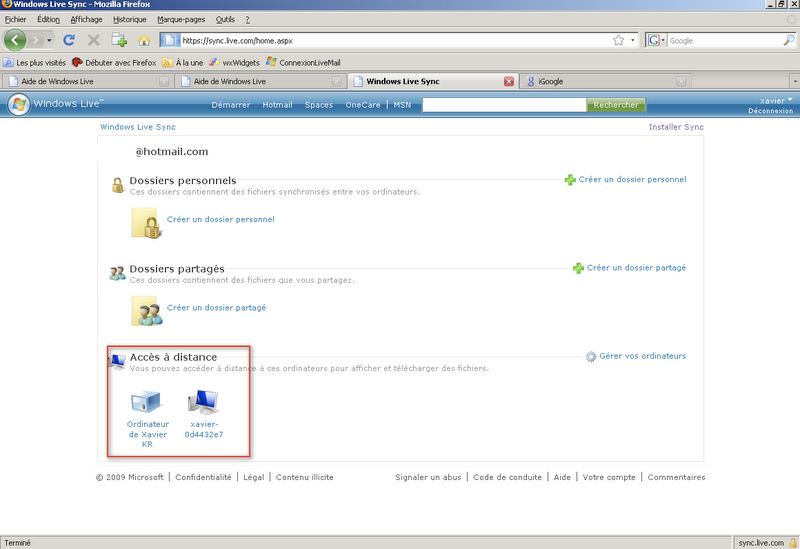Open the Outils menu
The image size is (800, 549).
[225, 19]
